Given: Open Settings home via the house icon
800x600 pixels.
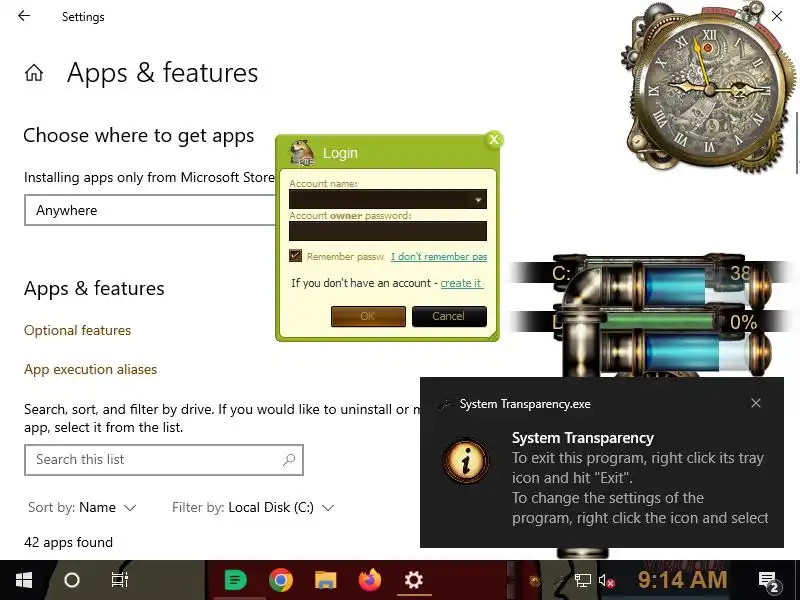Looking at the screenshot, I should pyautogui.click(x=34, y=73).
